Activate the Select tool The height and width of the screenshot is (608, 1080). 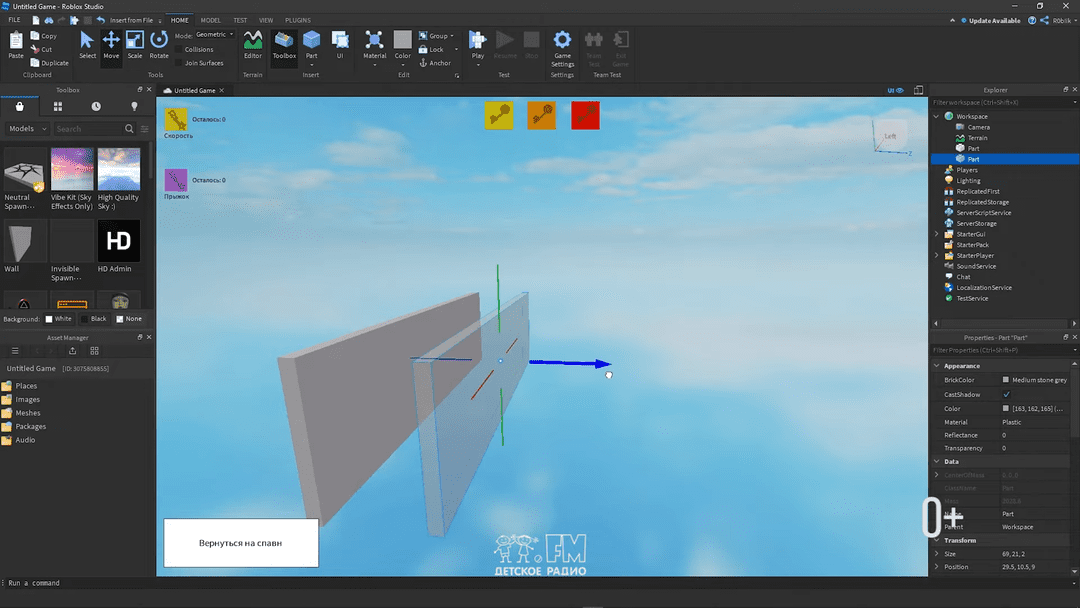tap(87, 45)
